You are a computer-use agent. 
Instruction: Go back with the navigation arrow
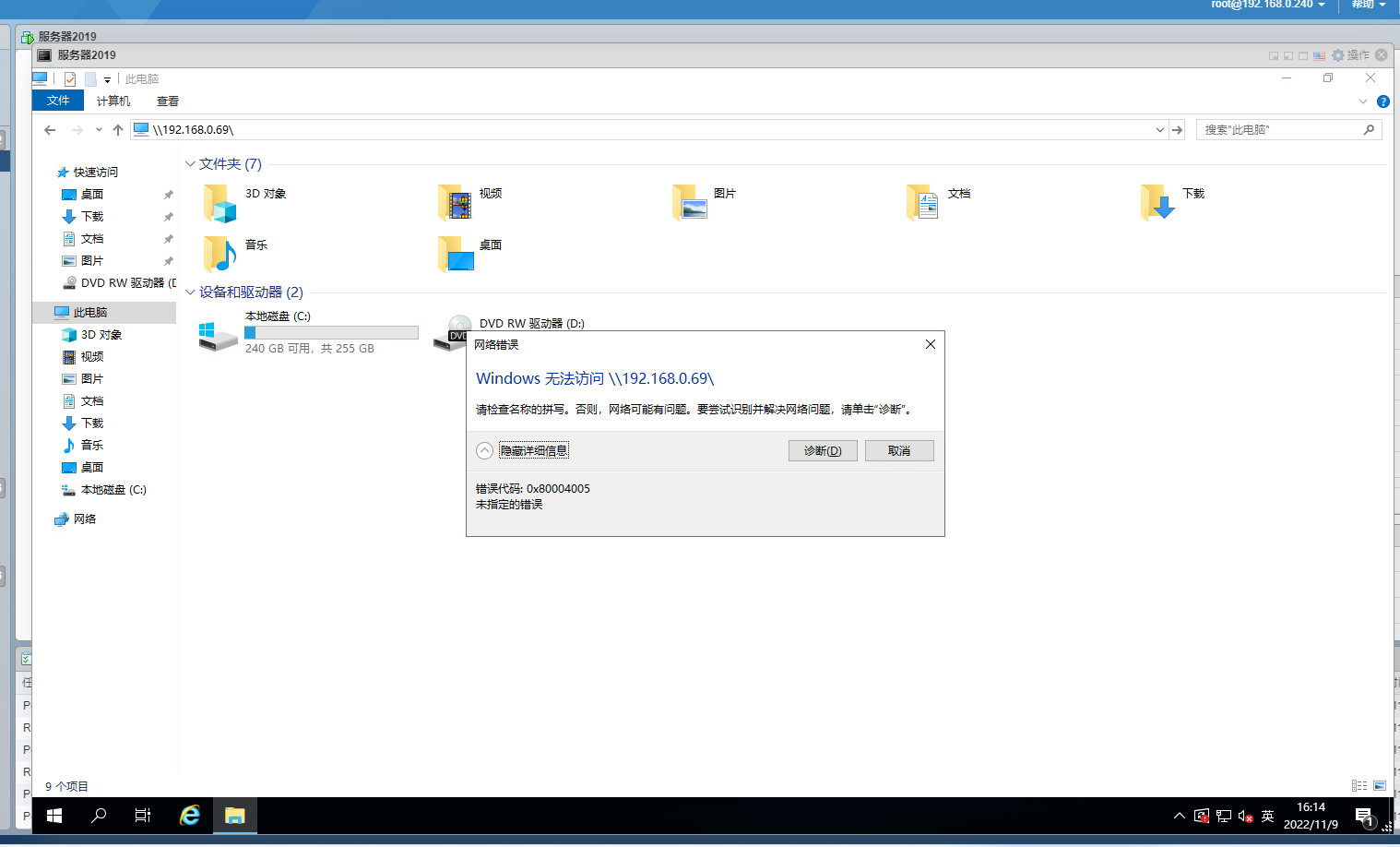(50, 130)
